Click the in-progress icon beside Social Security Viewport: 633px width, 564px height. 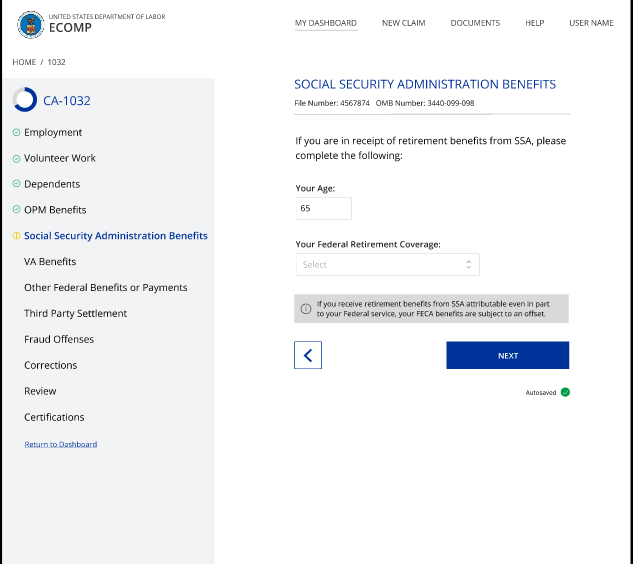click(x=16, y=236)
